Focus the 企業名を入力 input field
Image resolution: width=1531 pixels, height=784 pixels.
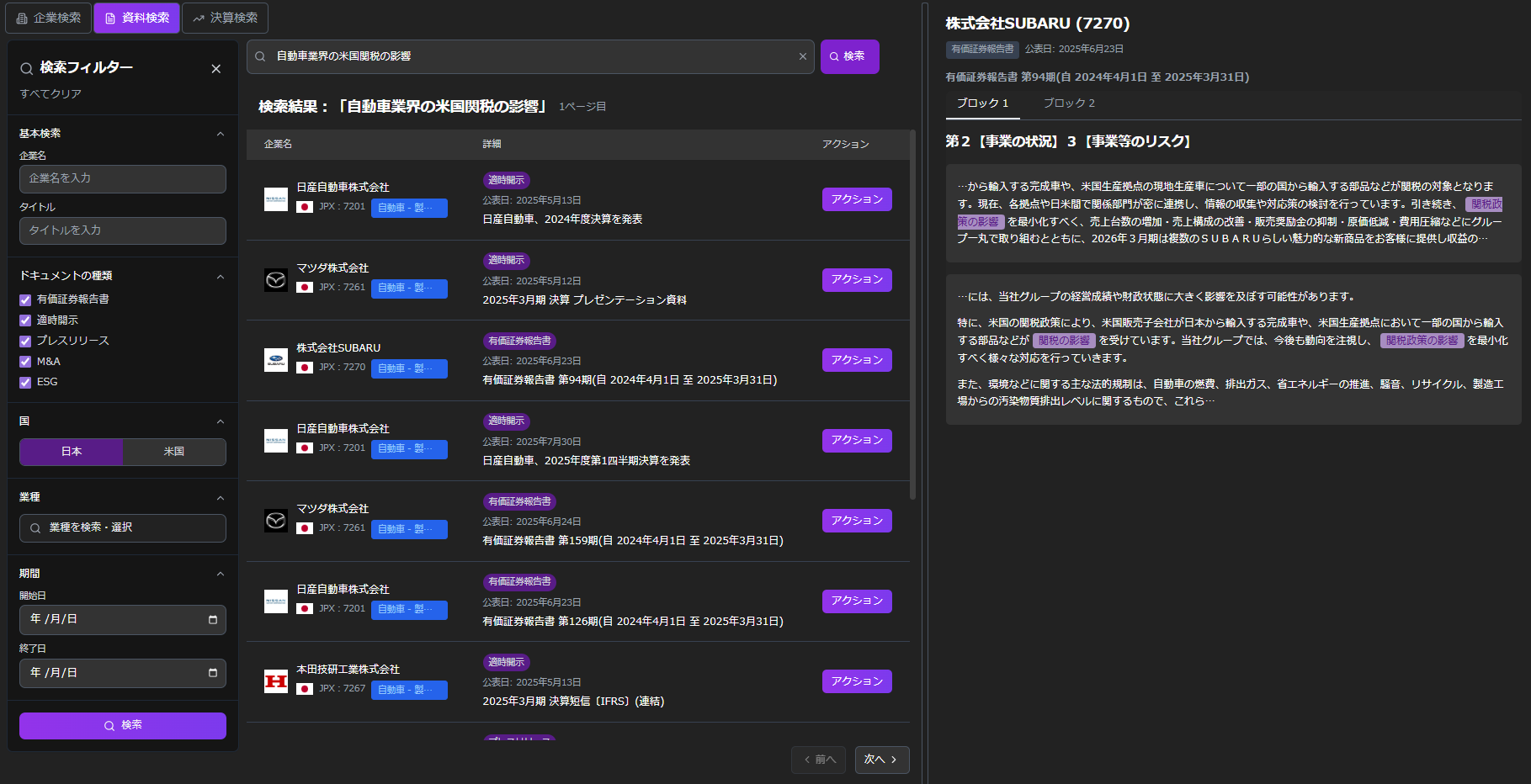123,179
